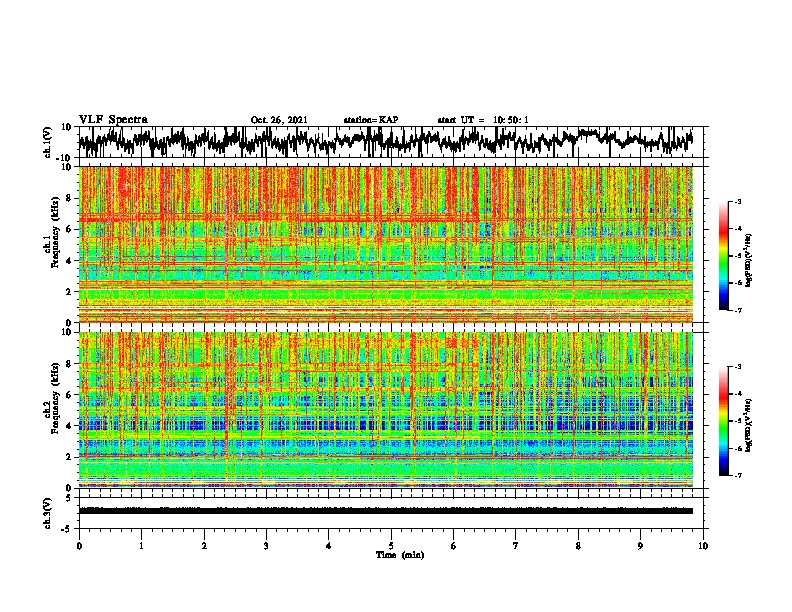This screenshot has width=792, height=612.
Task: Click the "-7" tick on ch.1 colorbar
Action: [738, 310]
